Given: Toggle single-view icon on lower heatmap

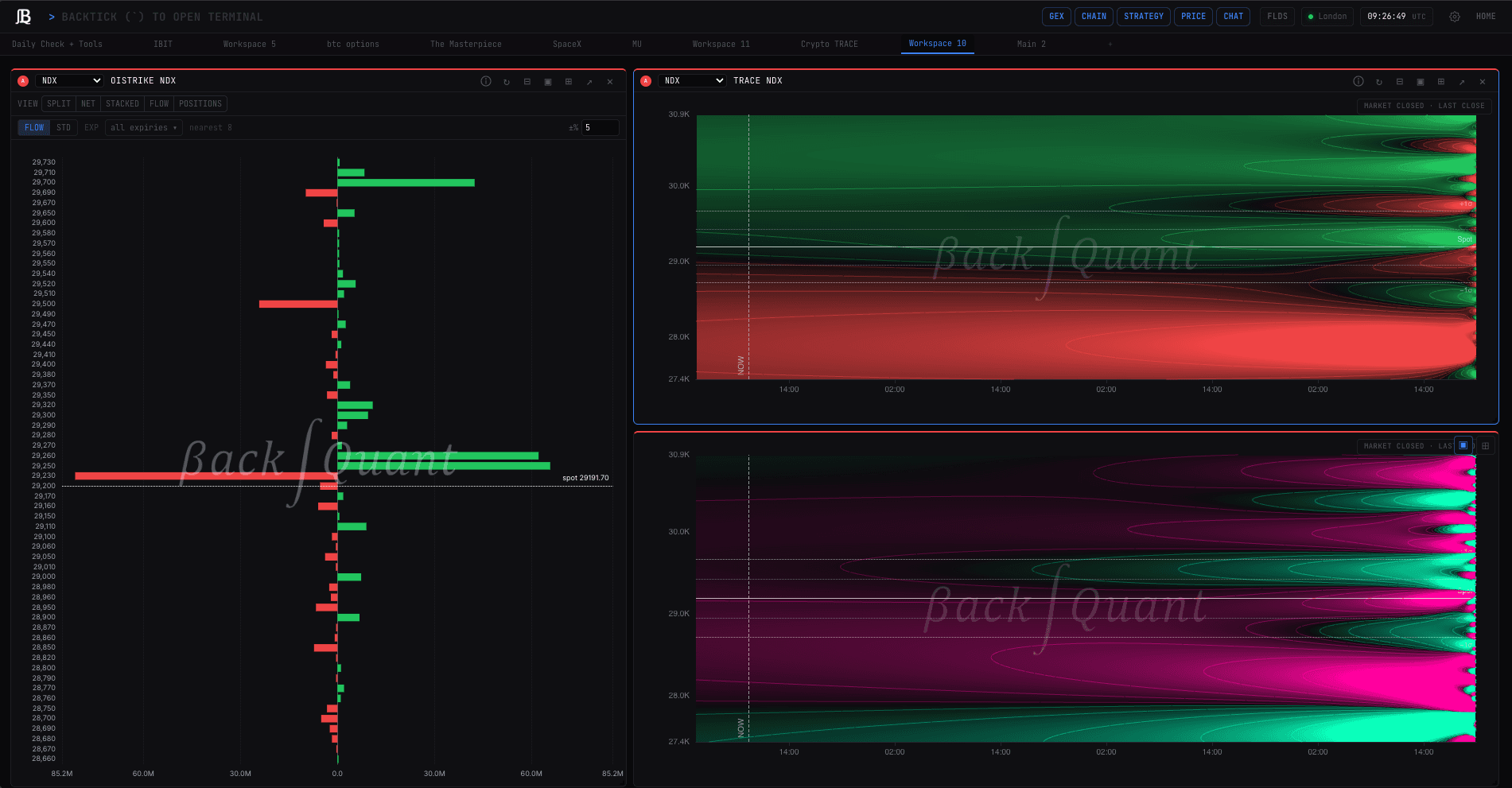Looking at the screenshot, I should [1463, 445].
